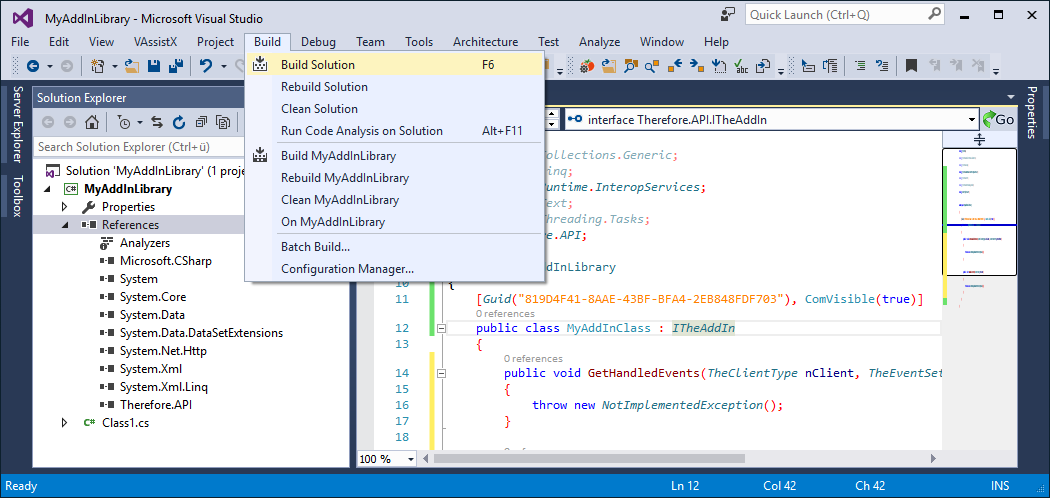Open the Navigate Backward dropdown arrow
This screenshot has height=498, width=1050.
coord(49,66)
